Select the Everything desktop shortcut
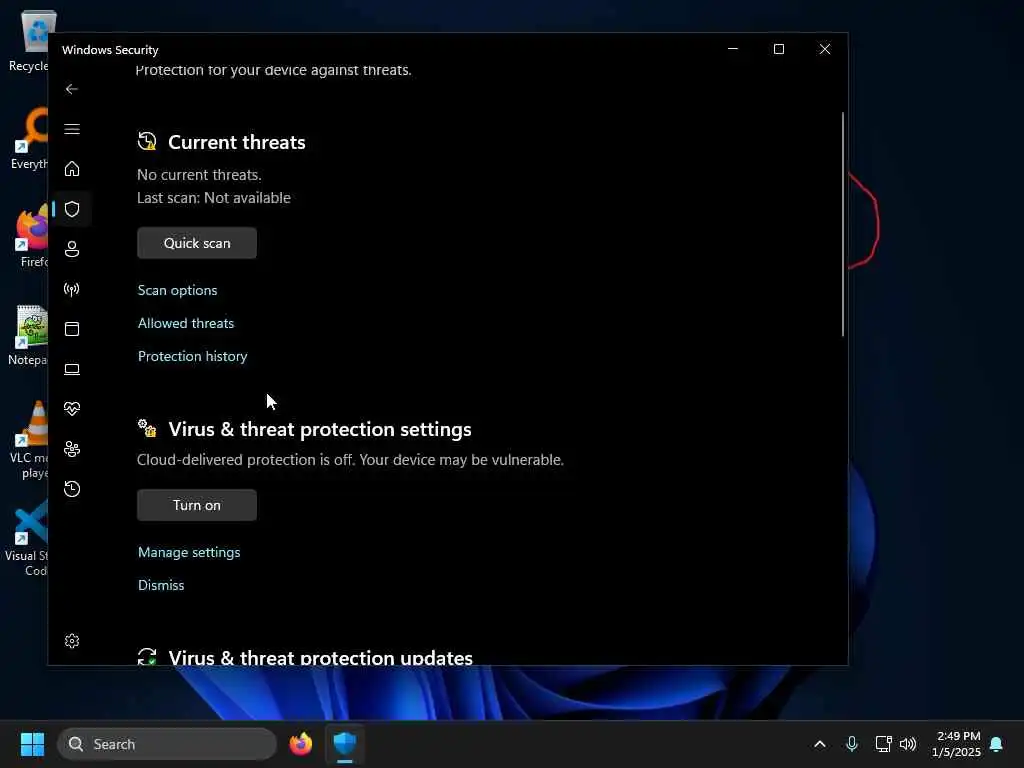 [29, 138]
